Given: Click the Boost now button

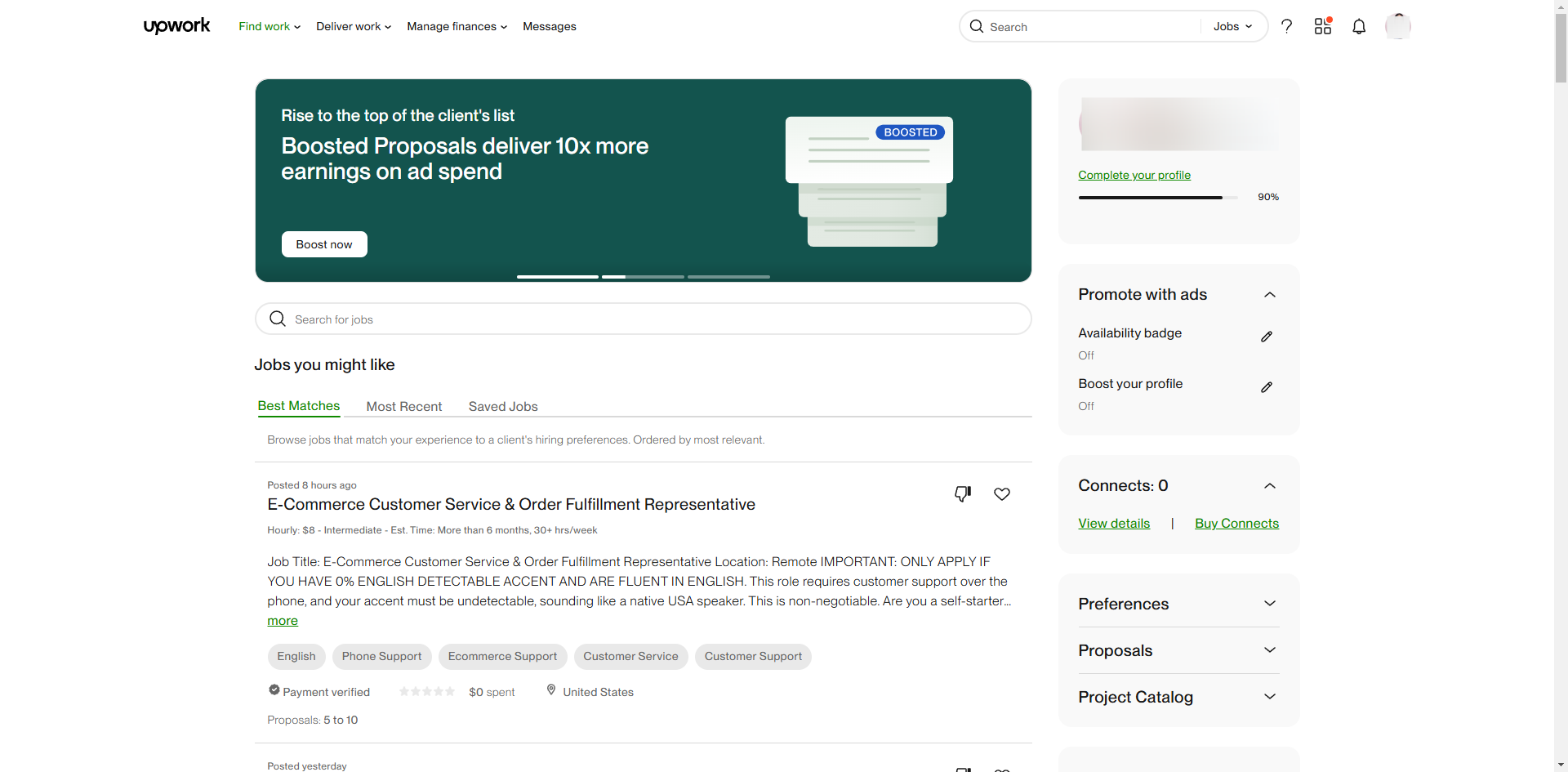Looking at the screenshot, I should [x=324, y=244].
